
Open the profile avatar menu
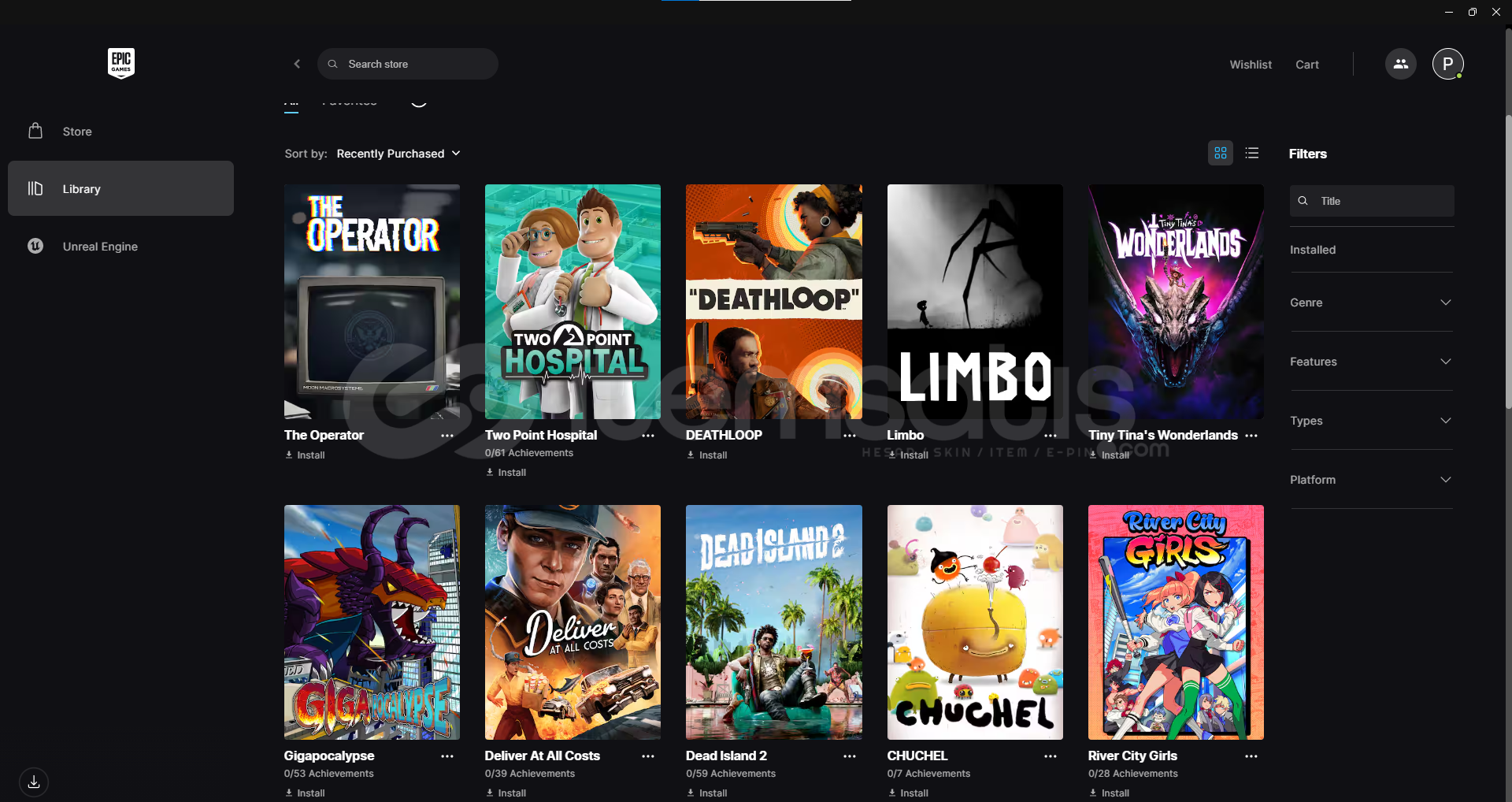(1448, 64)
